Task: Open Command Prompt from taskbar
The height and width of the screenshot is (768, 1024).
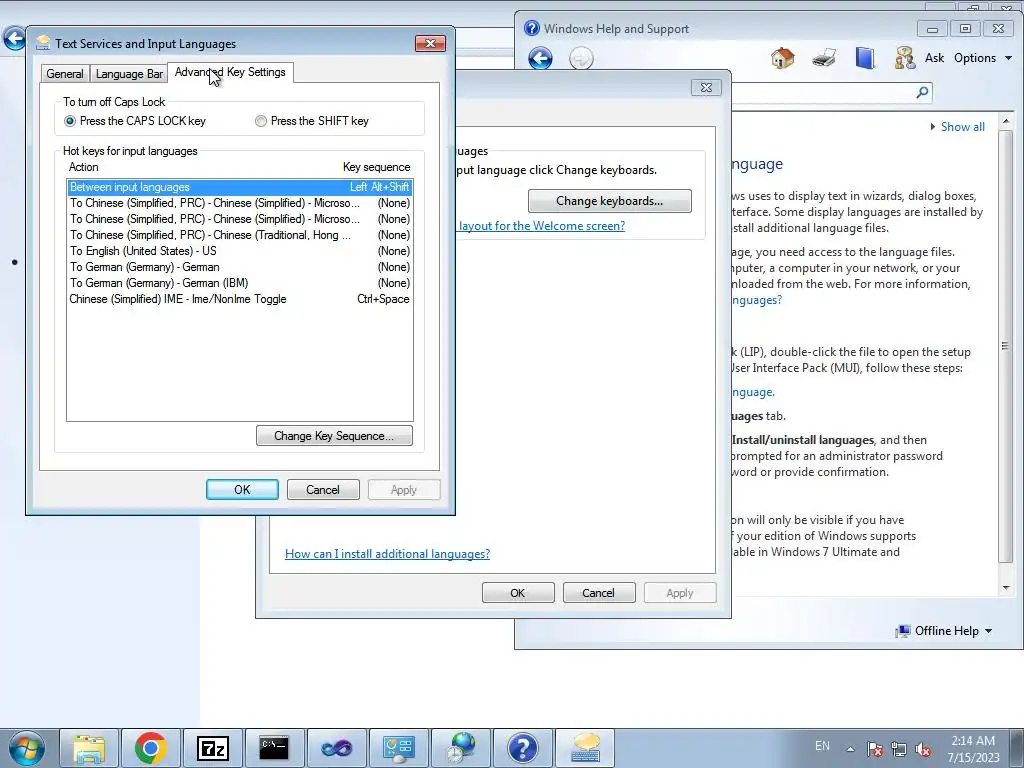Action: click(274, 748)
